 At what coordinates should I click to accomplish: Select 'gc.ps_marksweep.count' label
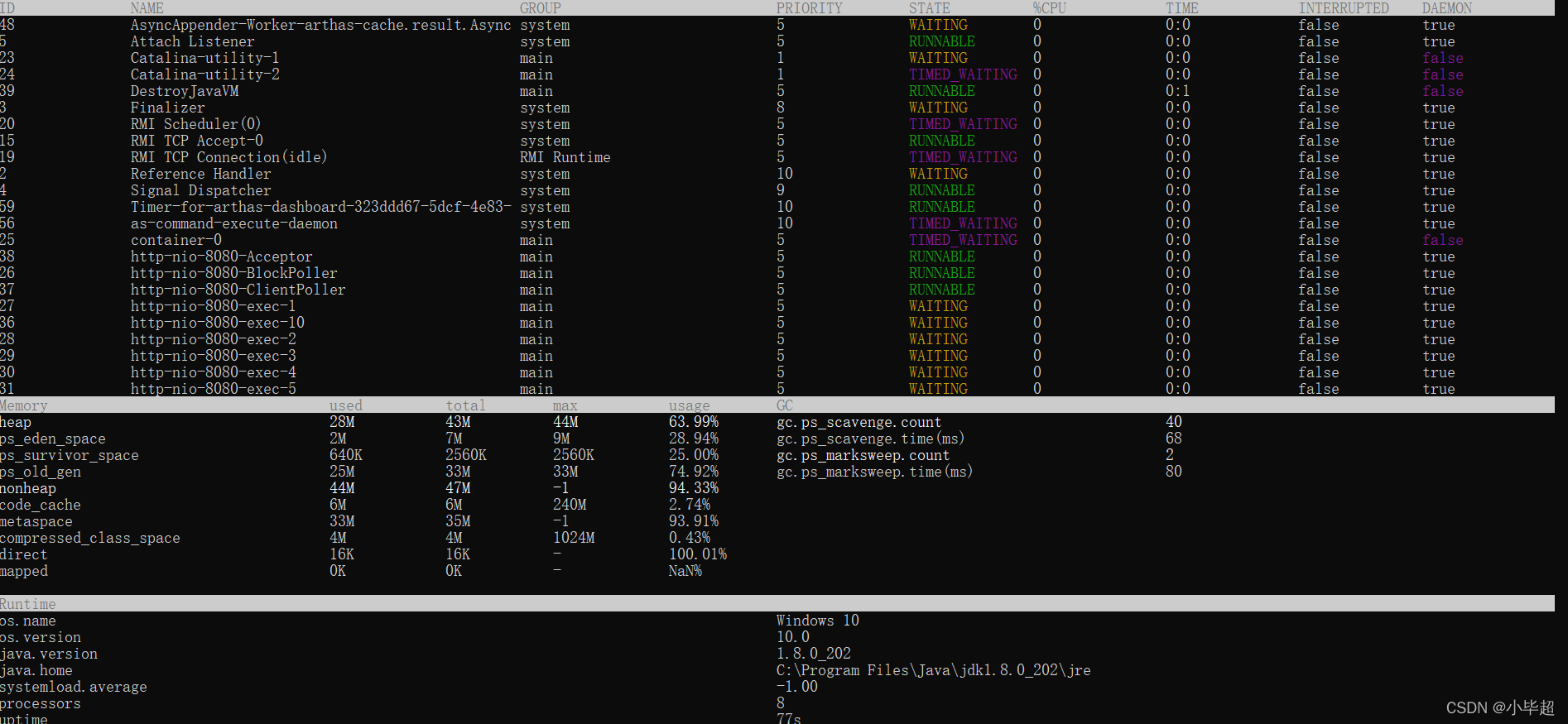(x=863, y=455)
